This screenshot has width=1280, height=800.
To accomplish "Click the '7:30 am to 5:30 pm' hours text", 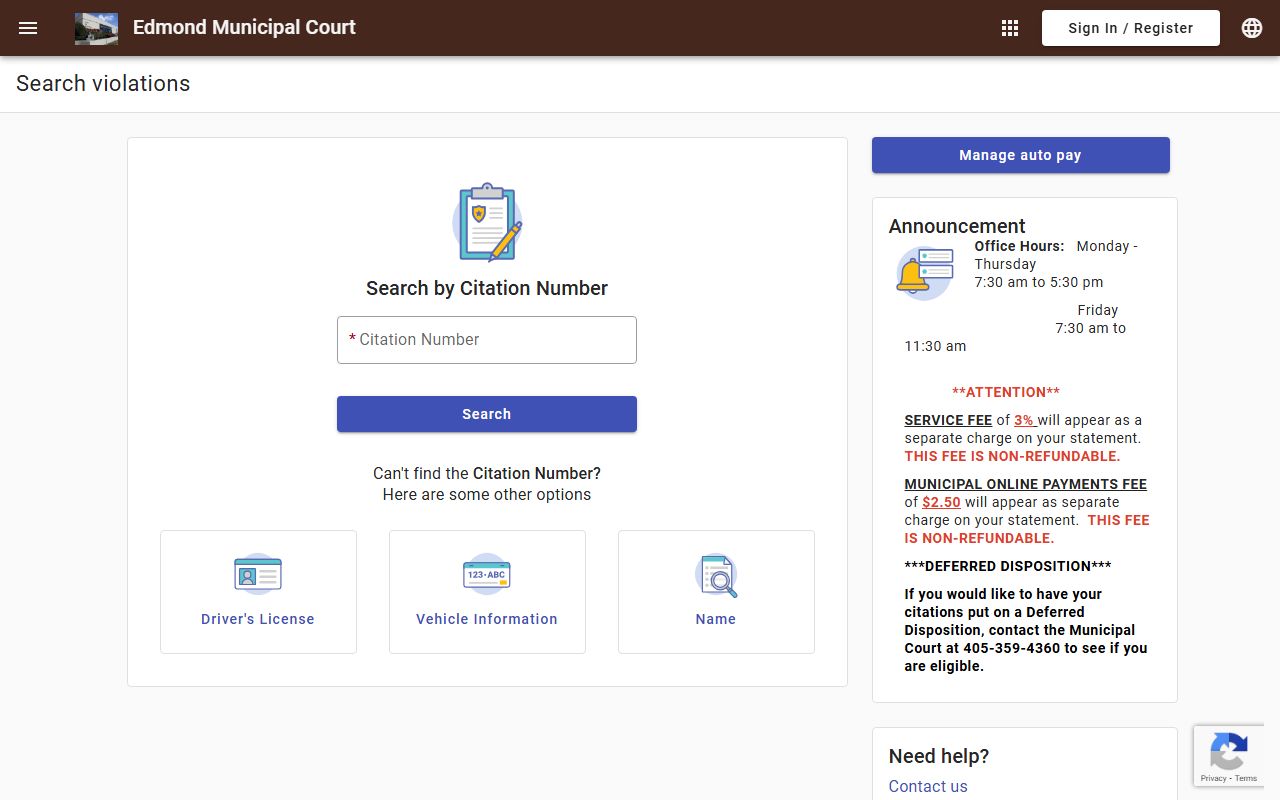I will pyautogui.click(x=1039, y=282).
